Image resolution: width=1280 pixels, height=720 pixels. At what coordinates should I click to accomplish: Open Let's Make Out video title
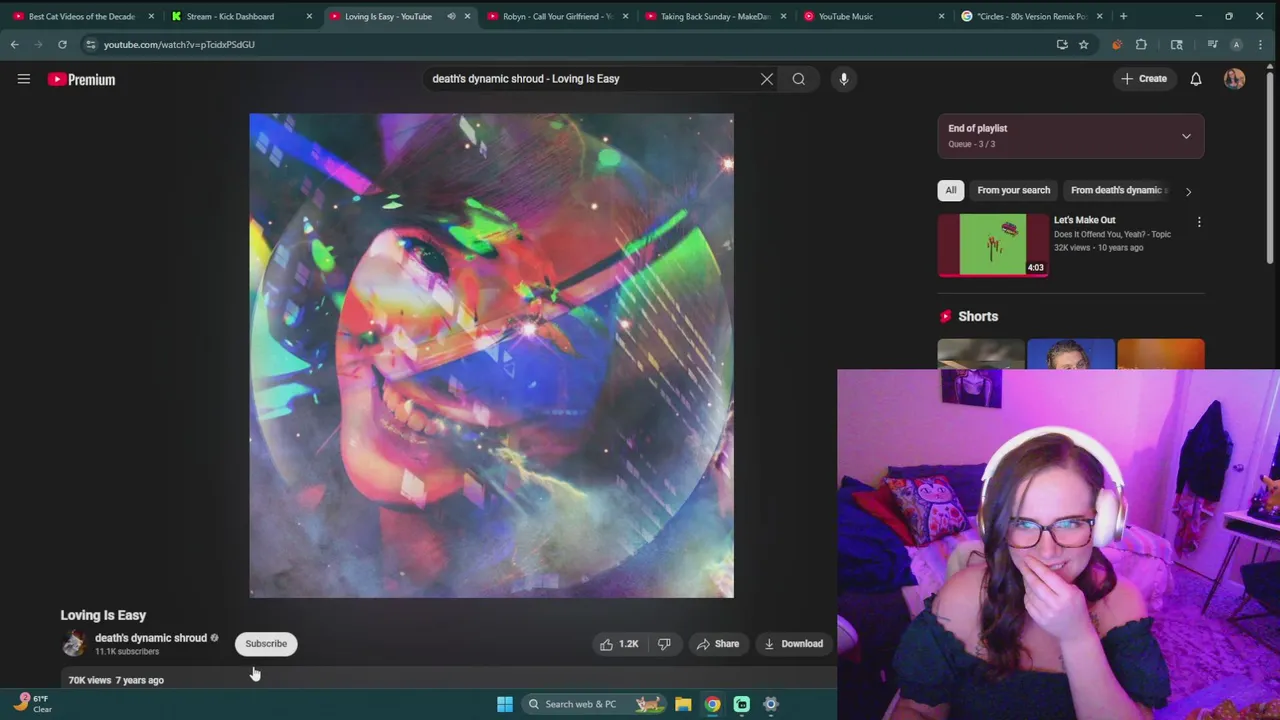[1084, 220]
